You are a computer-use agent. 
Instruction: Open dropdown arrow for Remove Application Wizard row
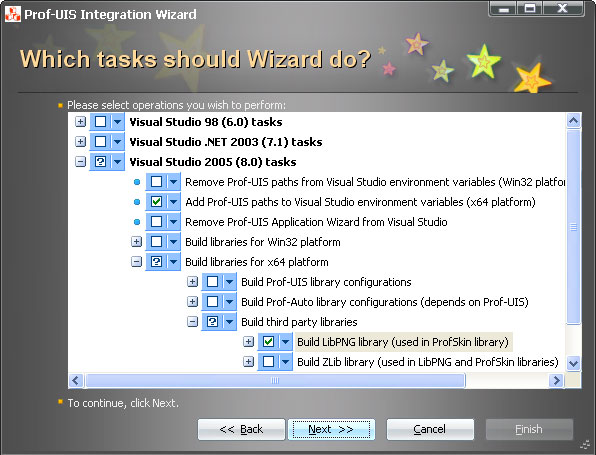click(x=174, y=222)
